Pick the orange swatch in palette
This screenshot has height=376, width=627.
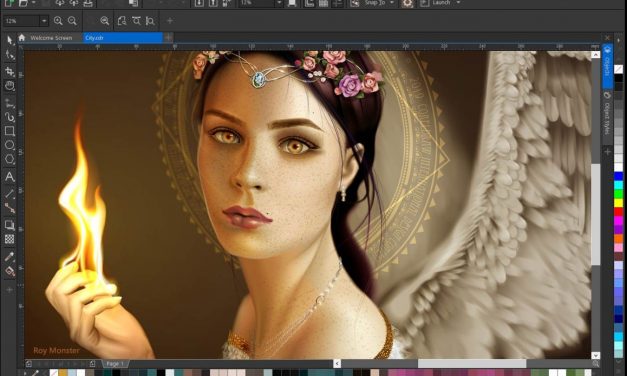tap(619, 238)
